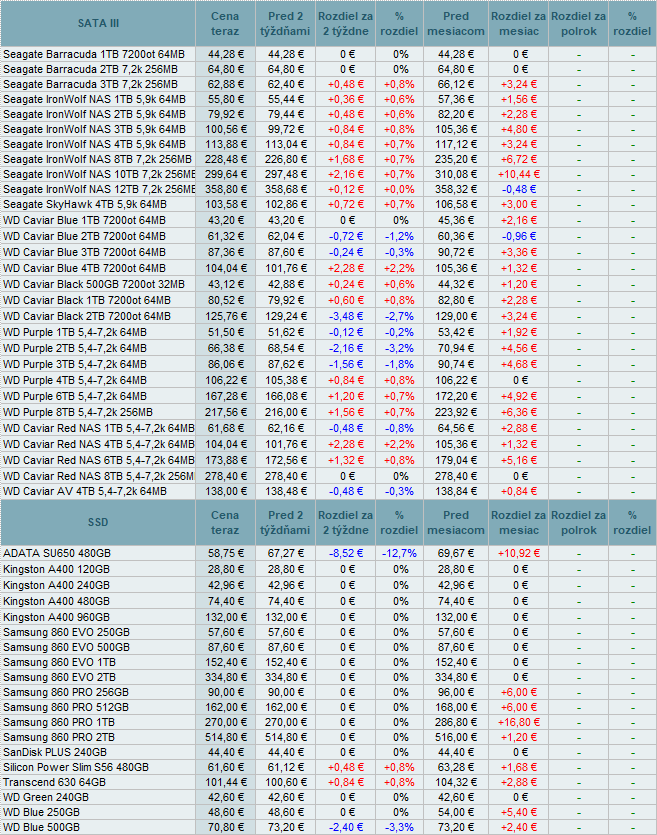Select WD Purple 1TB 5,4-7,2k 64MB
This screenshot has width=657, height=835.
pos(75,332)
